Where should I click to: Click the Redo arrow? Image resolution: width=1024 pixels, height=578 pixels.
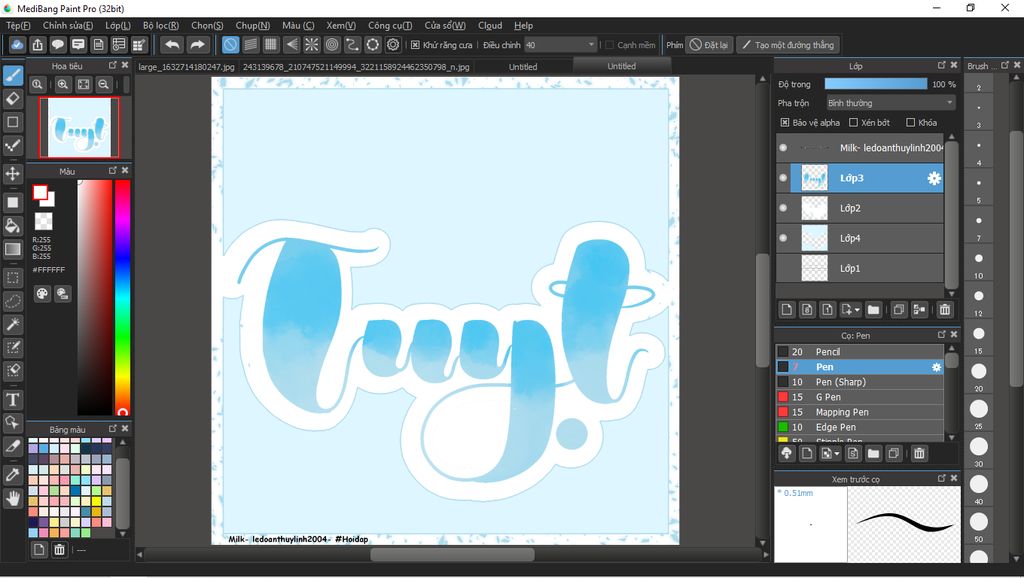click(x=197, y=45)
